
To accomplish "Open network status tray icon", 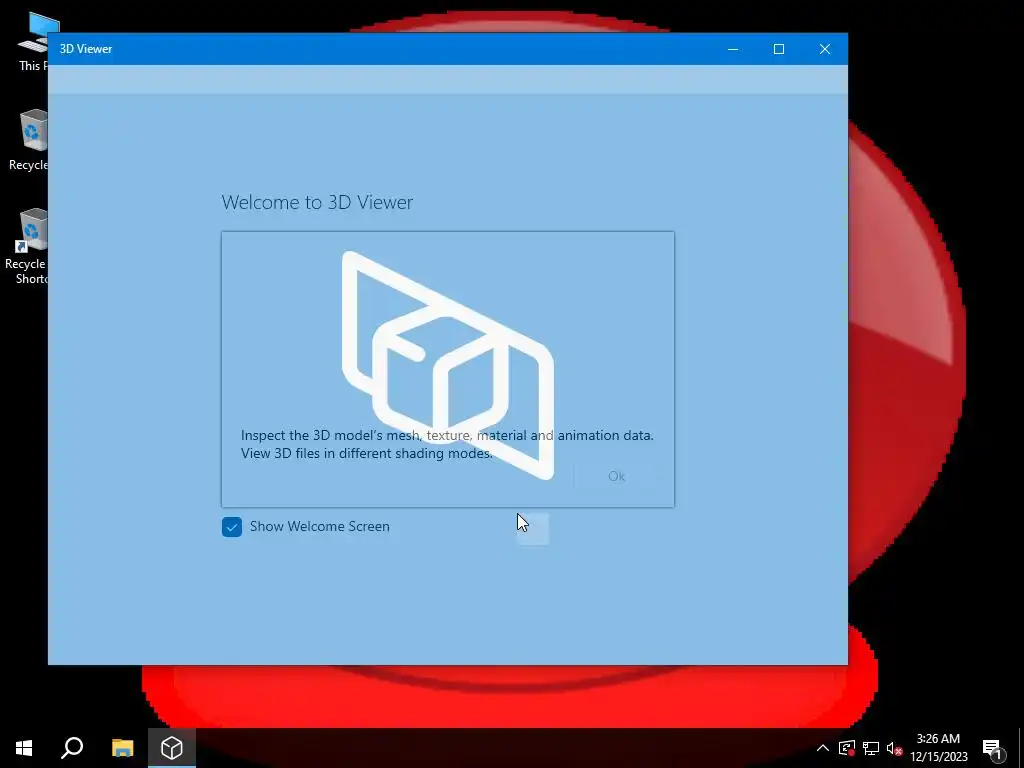I will 871,748.
